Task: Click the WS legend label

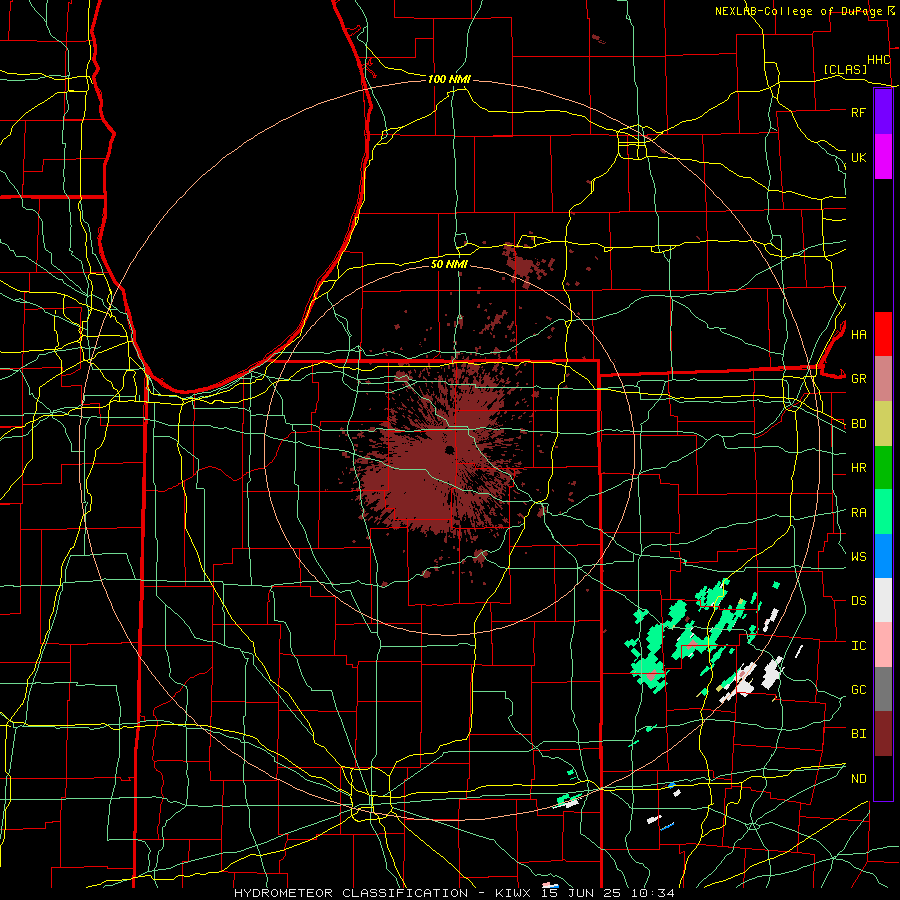Action: (858, 557)
